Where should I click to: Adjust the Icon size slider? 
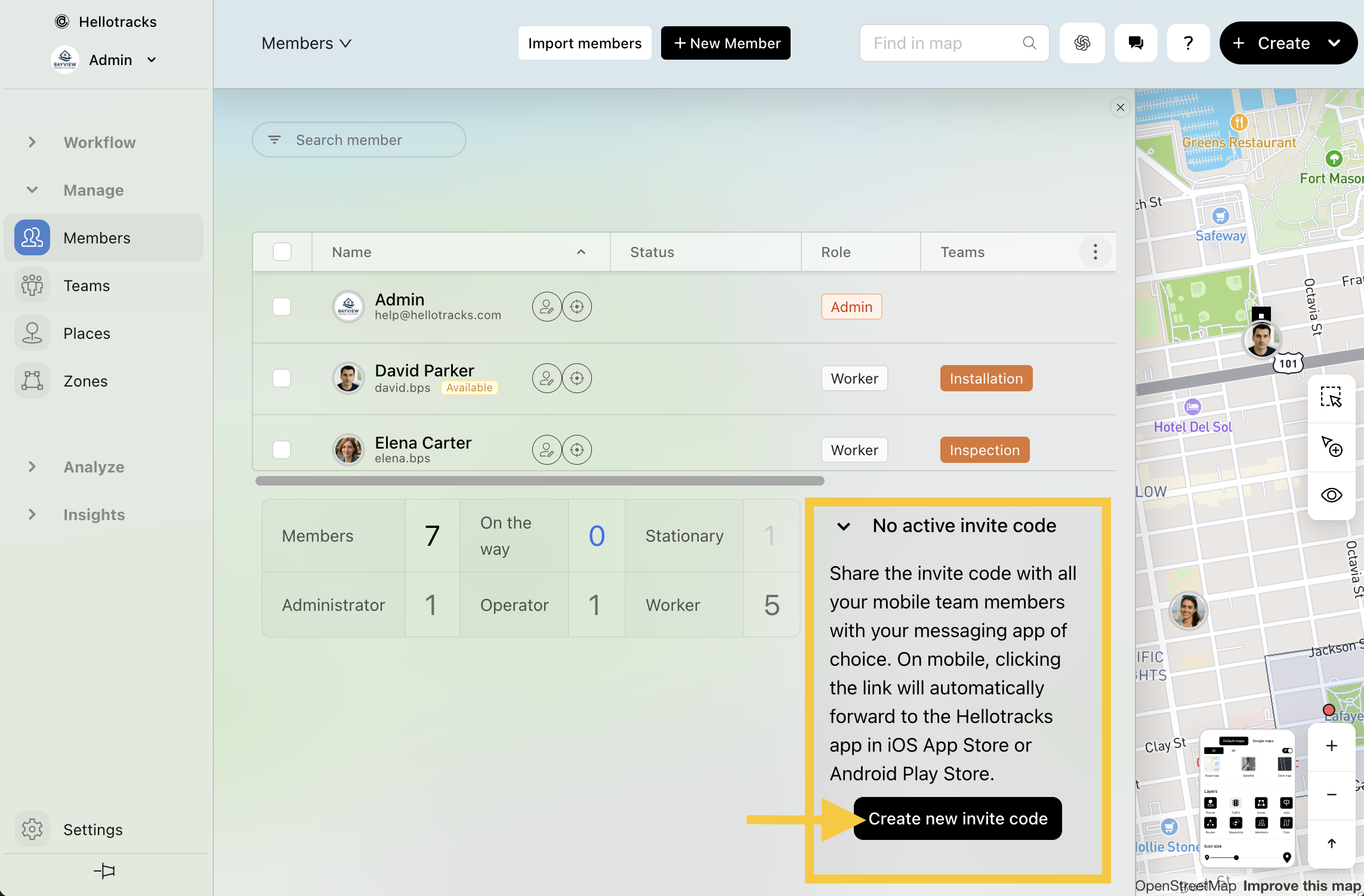1236,857
